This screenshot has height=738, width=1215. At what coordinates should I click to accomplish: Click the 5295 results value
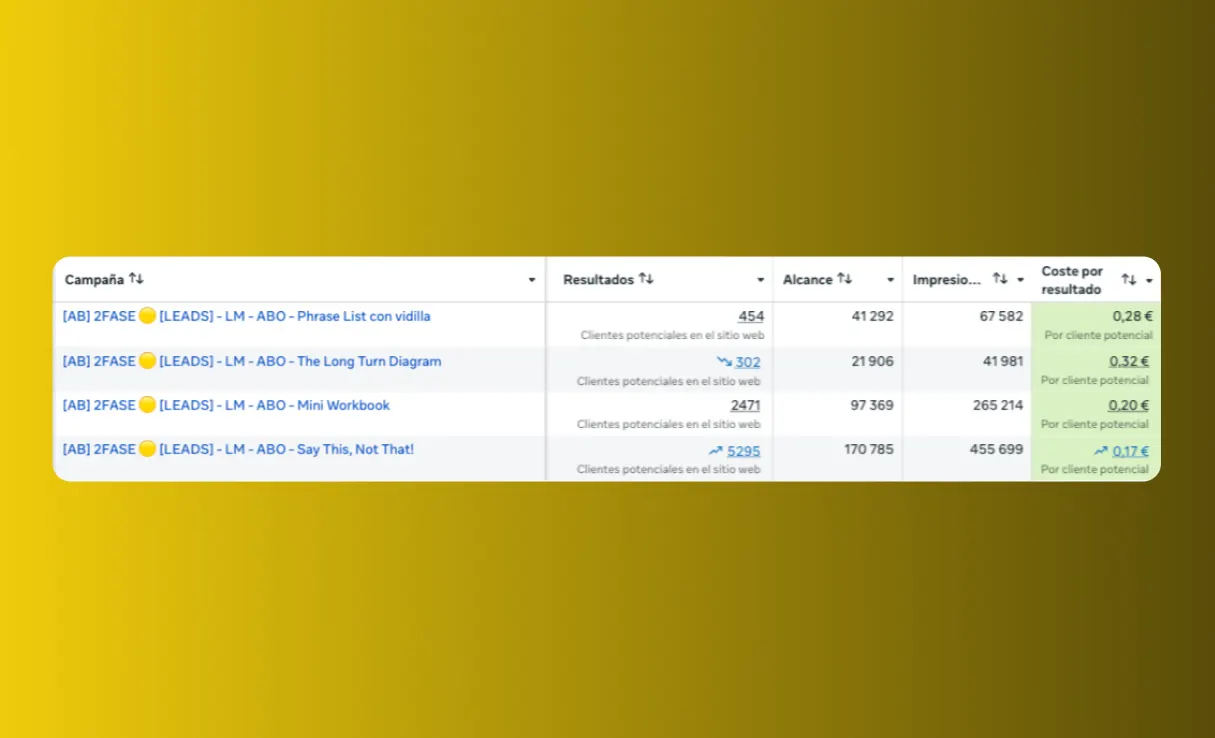point(744,451)
